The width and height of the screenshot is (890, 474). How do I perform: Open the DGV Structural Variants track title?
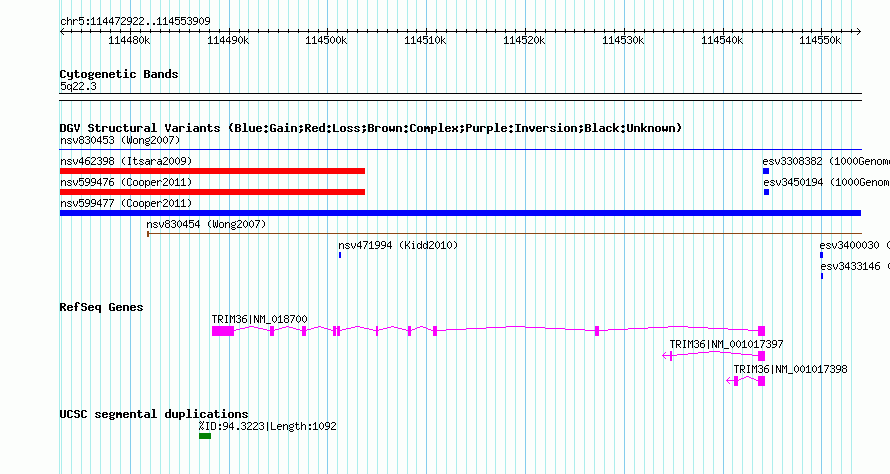point(371,128)
